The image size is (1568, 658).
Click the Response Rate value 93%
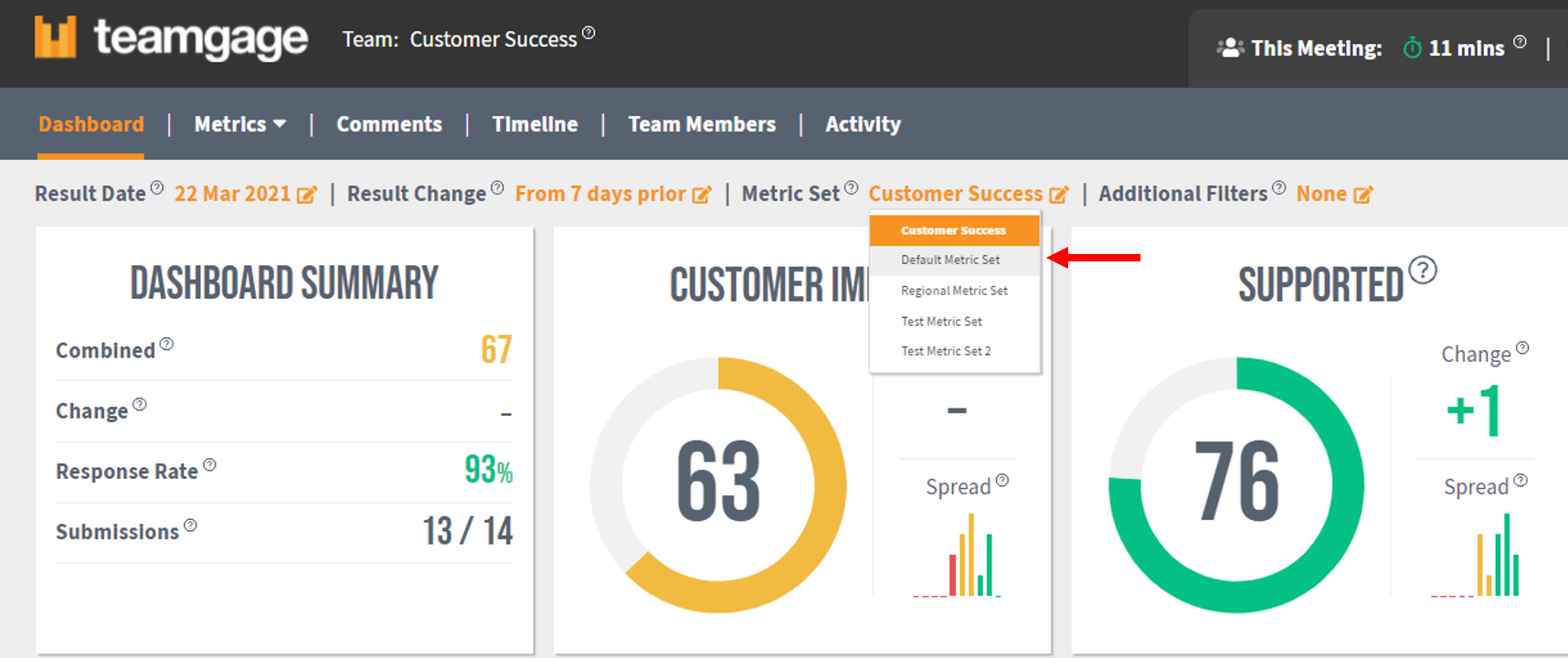coord(489,470)
